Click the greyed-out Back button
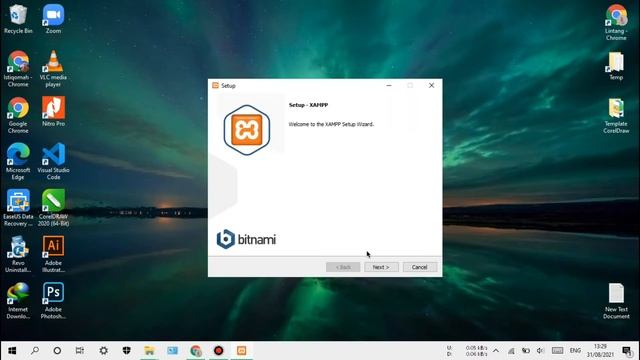Viewport: 640px width, 360px height. (343, 267)
